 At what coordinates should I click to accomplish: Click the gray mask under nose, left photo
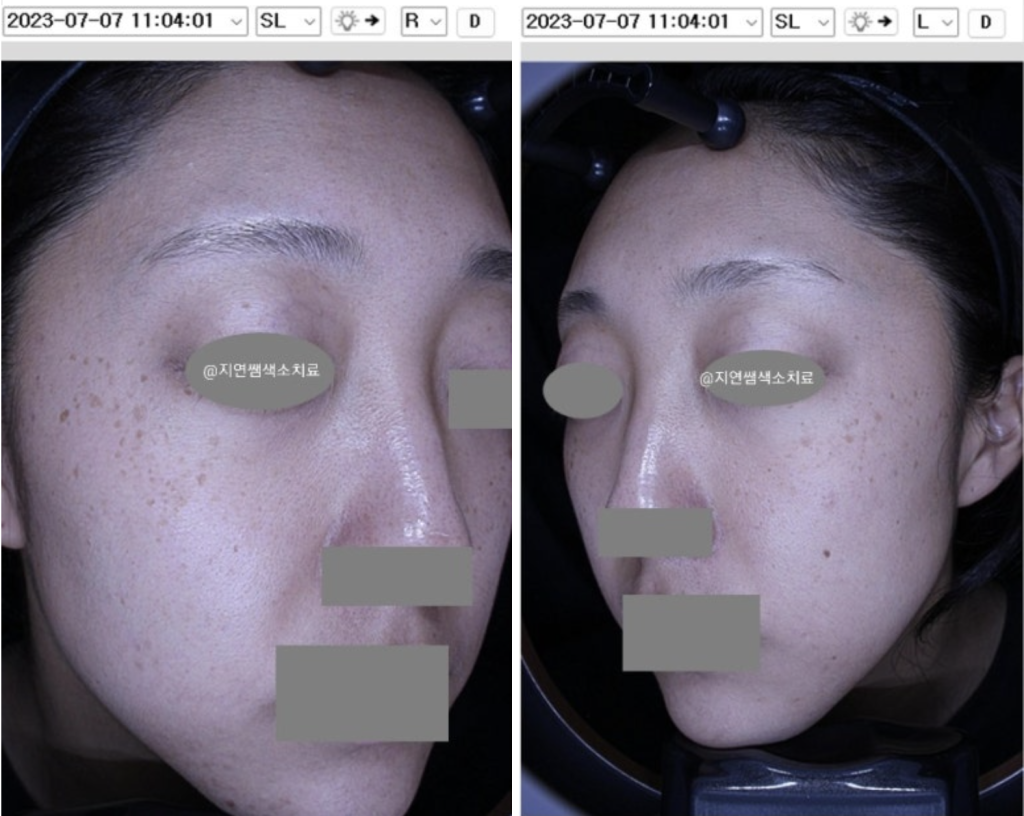[x=397, y=576]
